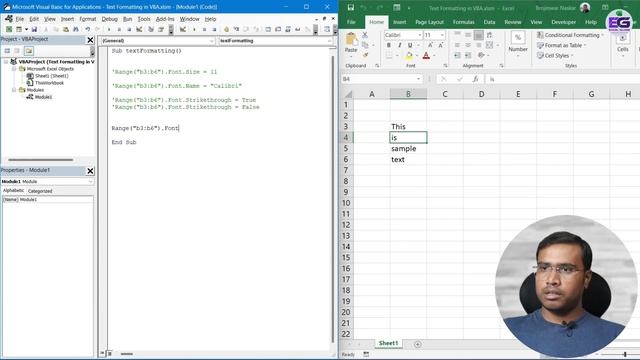640x360 pixels.
Task: Toggle Wrap Text in Alignment group
Action: [489, 35]
